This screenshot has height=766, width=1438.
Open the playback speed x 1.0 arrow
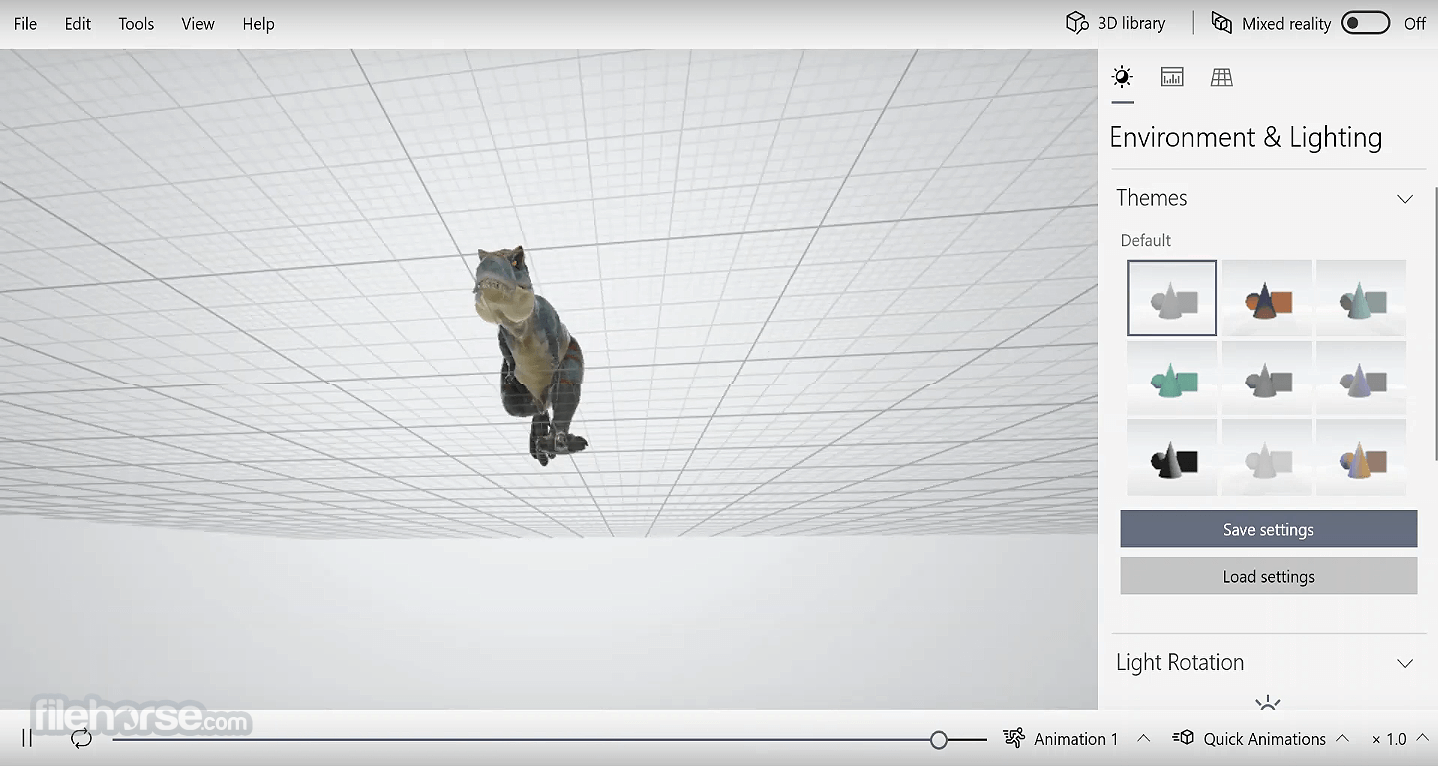(1423, 738)
